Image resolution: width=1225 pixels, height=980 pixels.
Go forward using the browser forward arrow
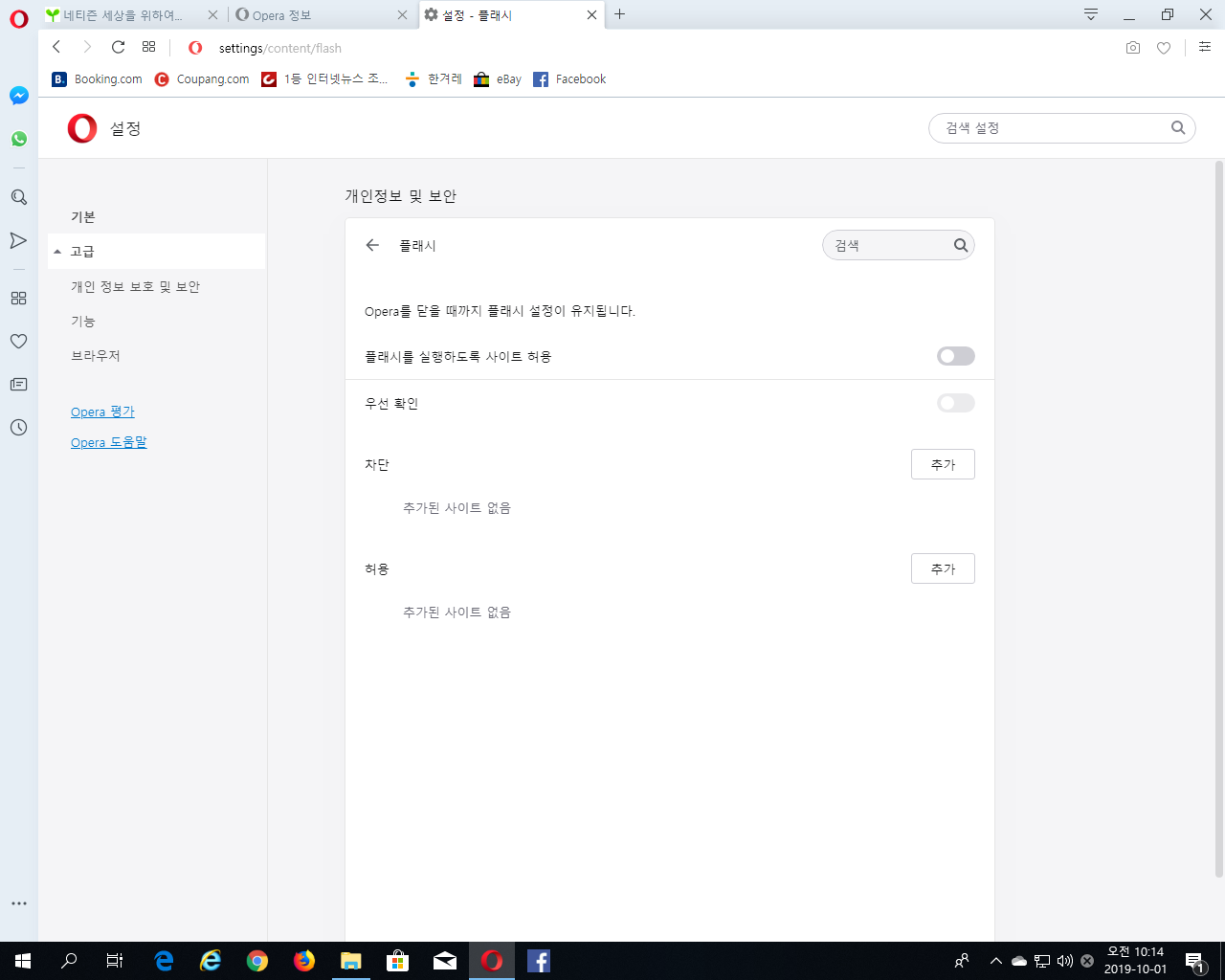pyautogui.click(x=87, y=47)
